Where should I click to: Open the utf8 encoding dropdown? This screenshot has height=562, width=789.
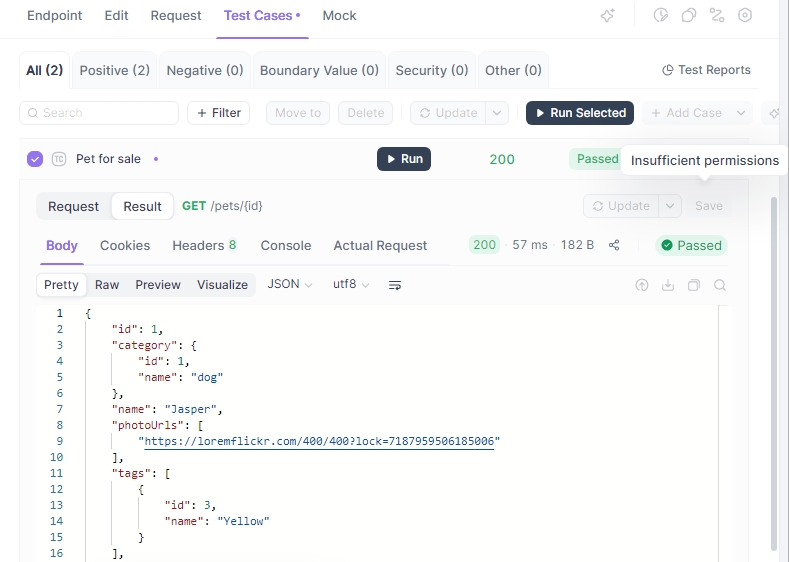[x=351, y=285]
